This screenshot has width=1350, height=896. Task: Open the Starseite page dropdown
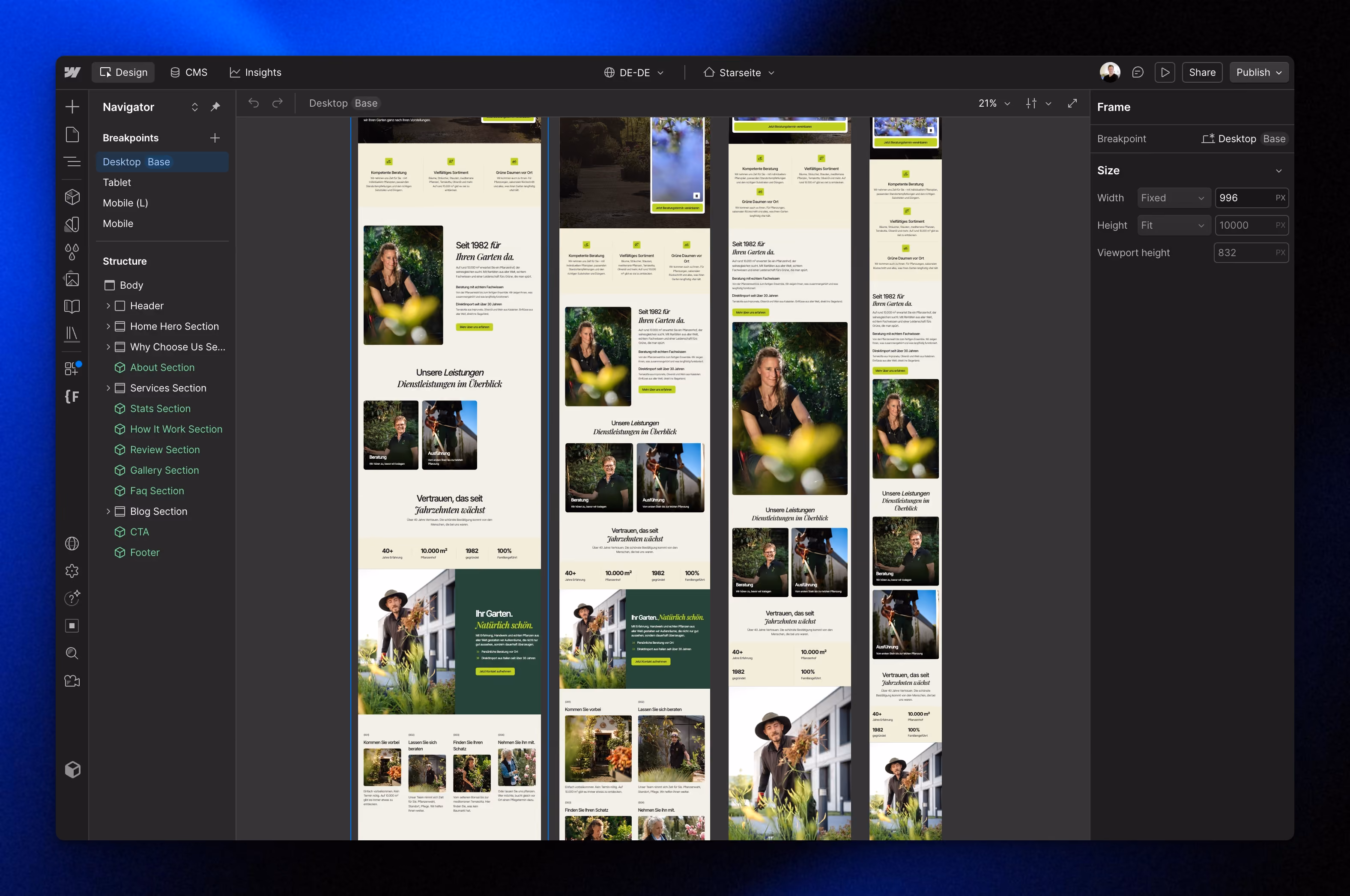coord(739,72)
